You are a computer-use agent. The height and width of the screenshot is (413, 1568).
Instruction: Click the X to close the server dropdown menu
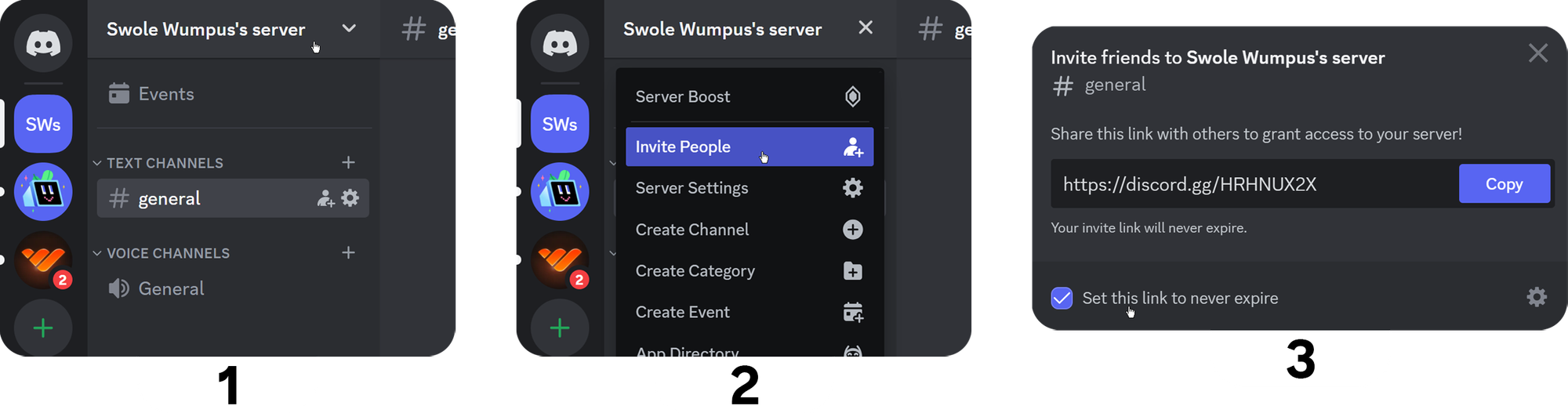click(x=866, y=28)
